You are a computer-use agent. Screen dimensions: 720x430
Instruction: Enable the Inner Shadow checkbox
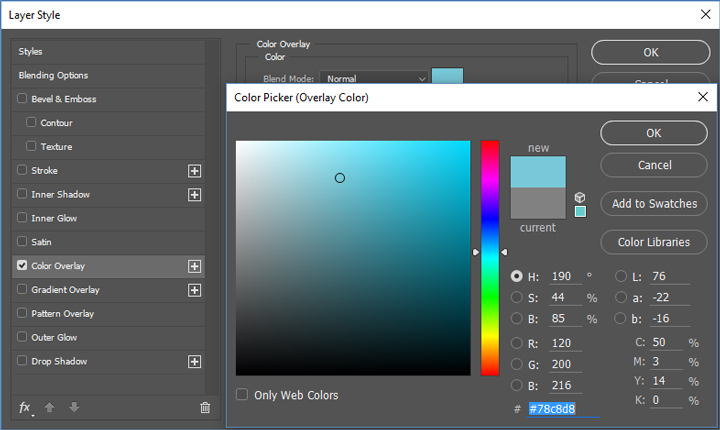pos(22,194)
